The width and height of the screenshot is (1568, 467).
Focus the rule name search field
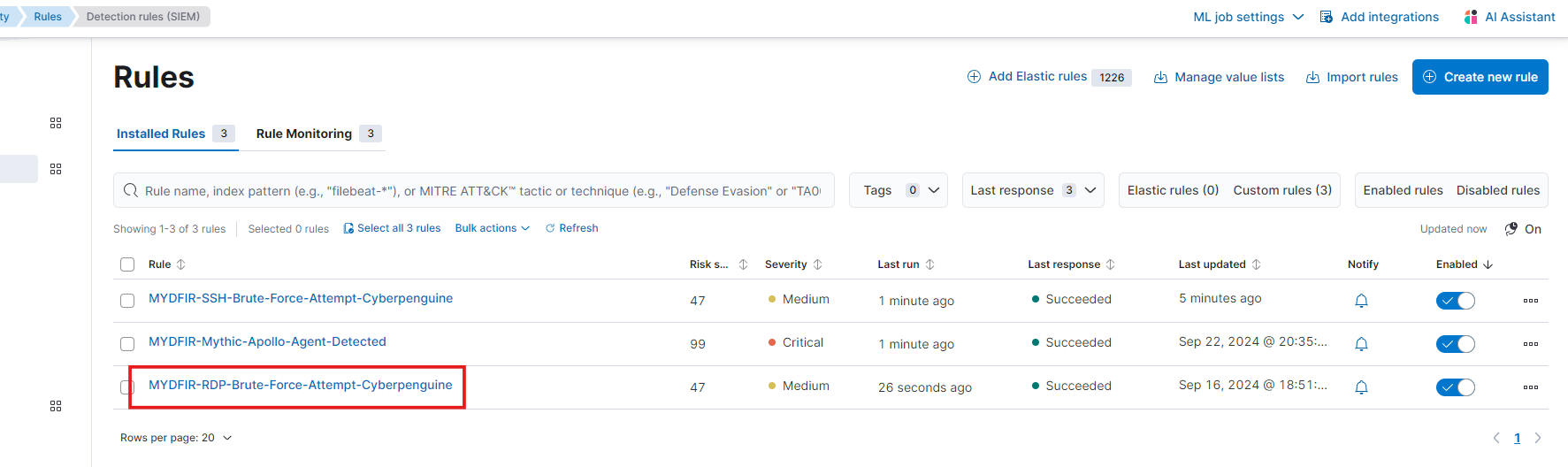pos(474,190)
